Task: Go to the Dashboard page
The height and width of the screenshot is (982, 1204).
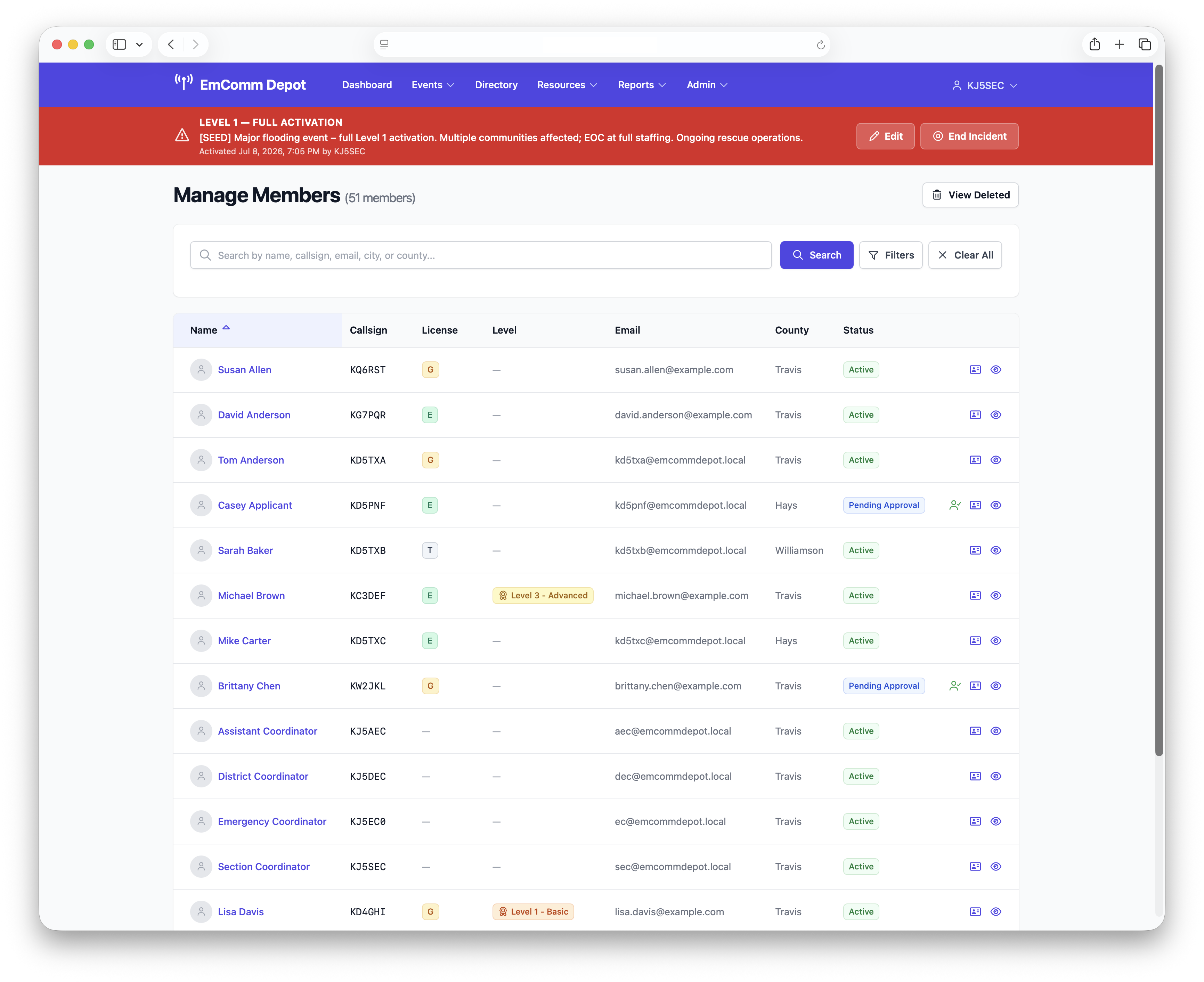Action: pos(367,85)
